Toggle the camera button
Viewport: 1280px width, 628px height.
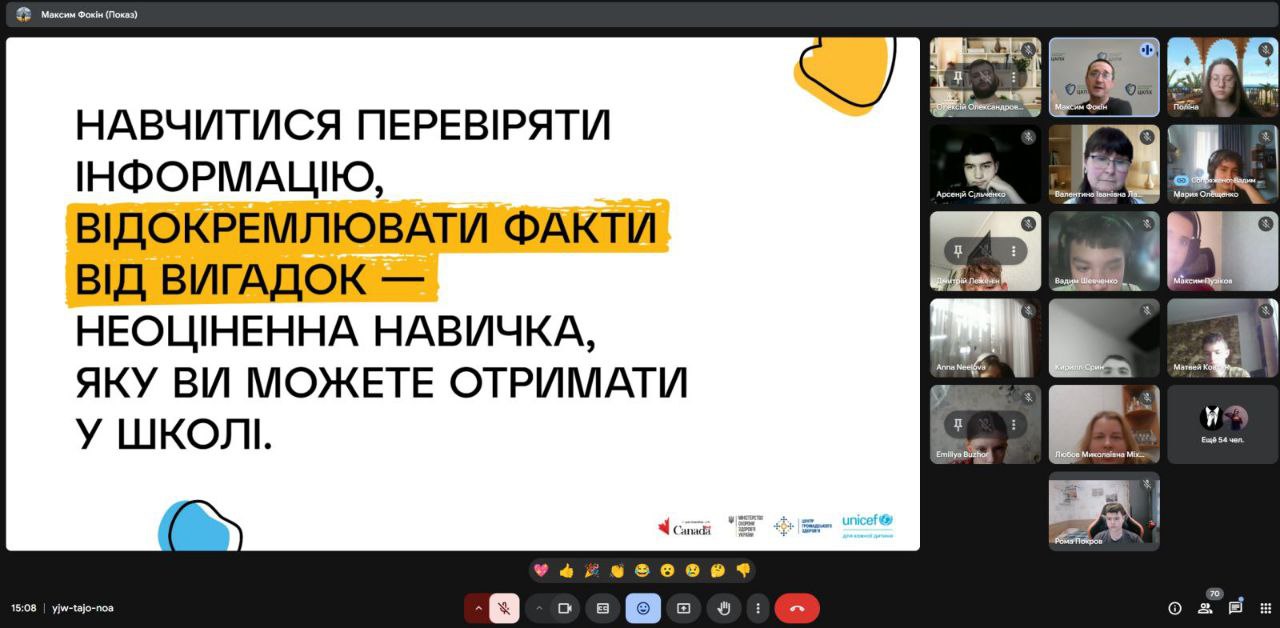pyautogui.click(x=564, y=608)
